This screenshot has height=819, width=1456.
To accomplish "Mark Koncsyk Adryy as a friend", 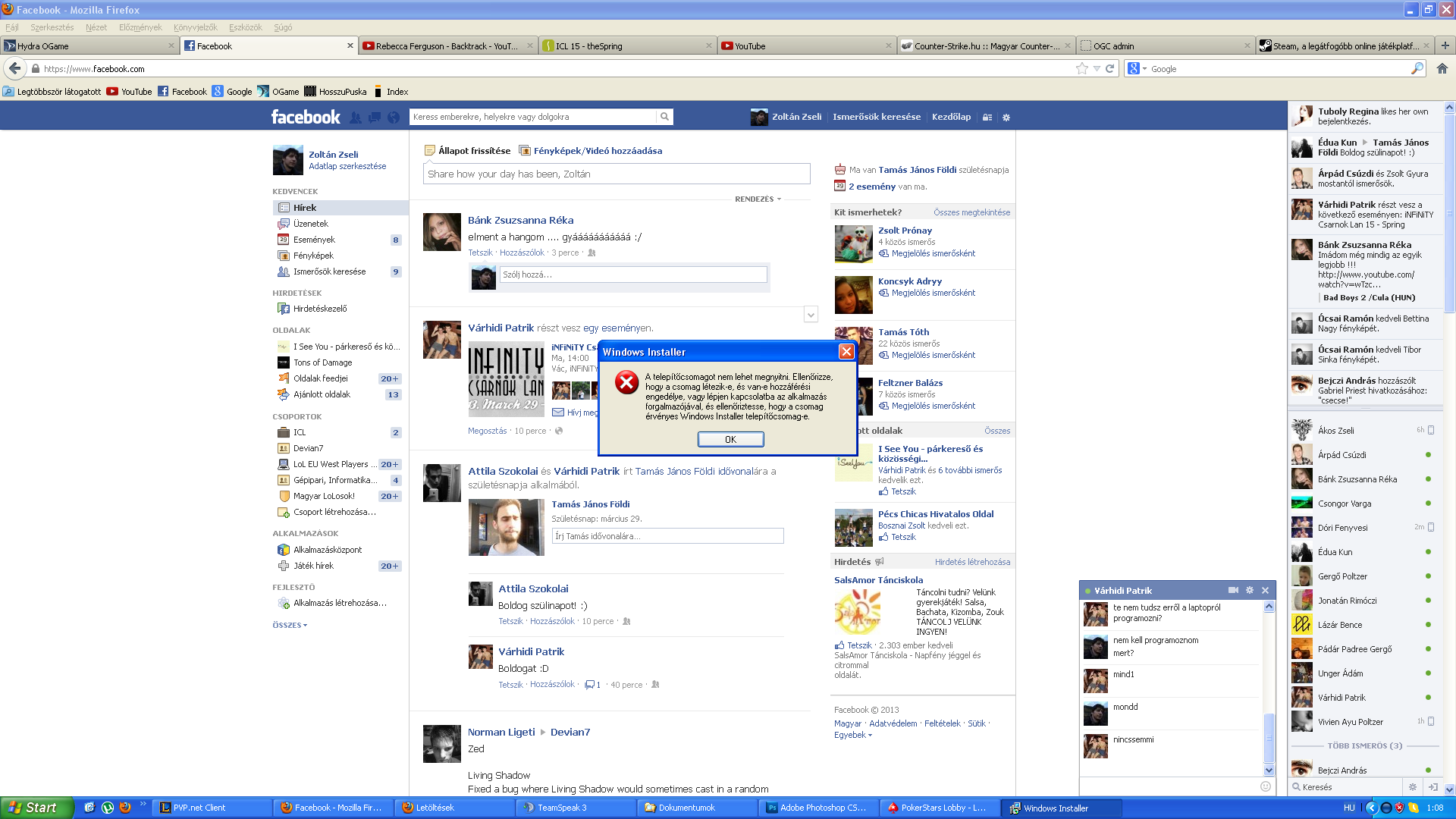I will pyautogui.click(x=927, y=293).
